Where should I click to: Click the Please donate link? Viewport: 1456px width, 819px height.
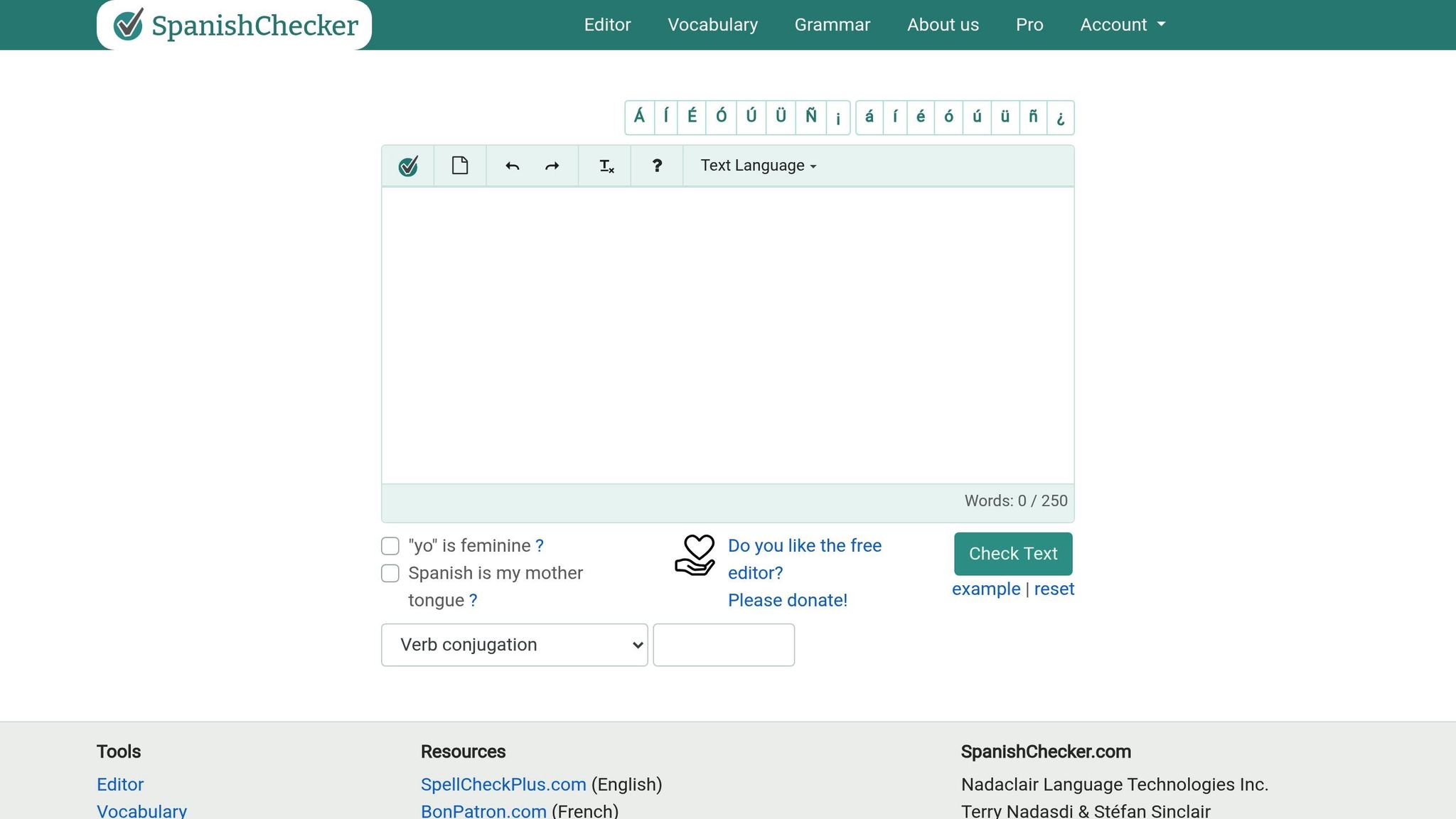point(788,601)
